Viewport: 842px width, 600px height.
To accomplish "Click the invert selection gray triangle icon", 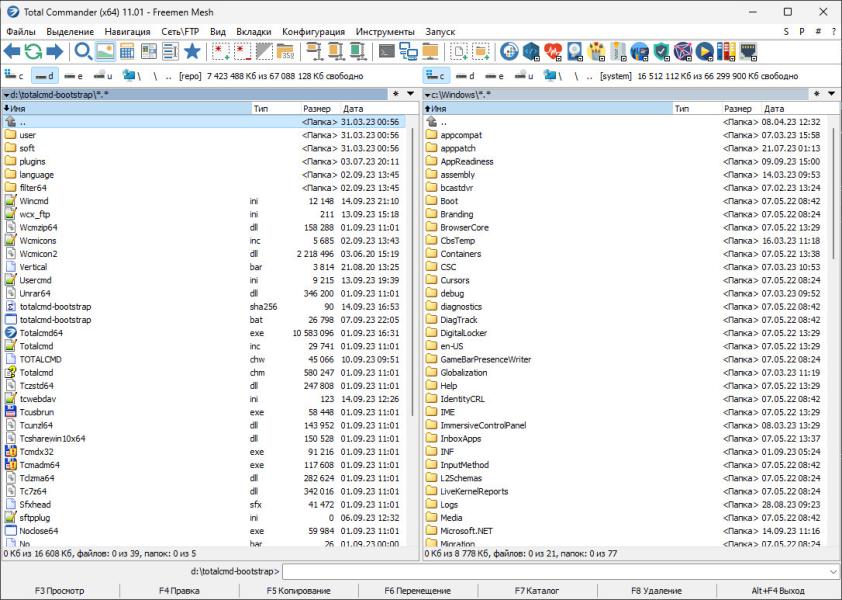I will pyautogui.click(x=264, y=52).
